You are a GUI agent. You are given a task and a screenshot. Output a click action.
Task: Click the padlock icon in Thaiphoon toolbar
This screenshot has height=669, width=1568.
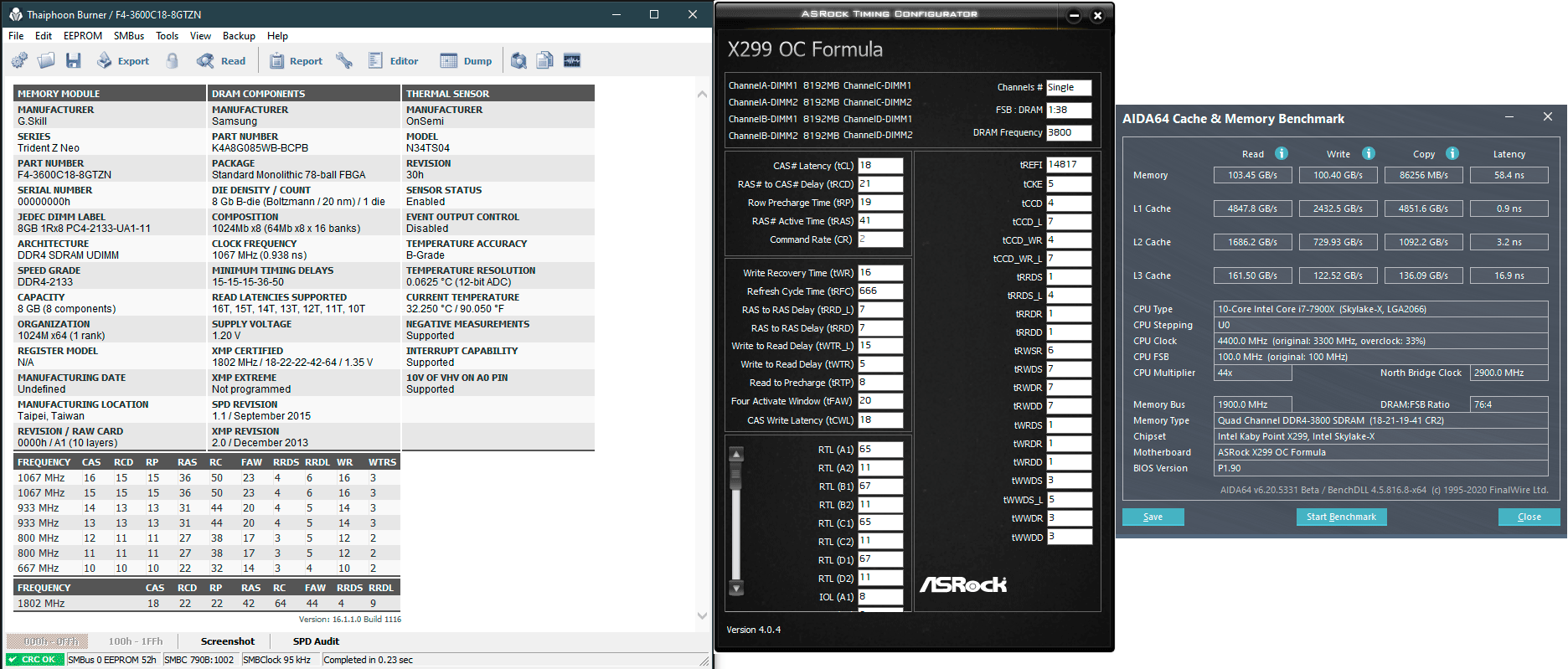173,60
